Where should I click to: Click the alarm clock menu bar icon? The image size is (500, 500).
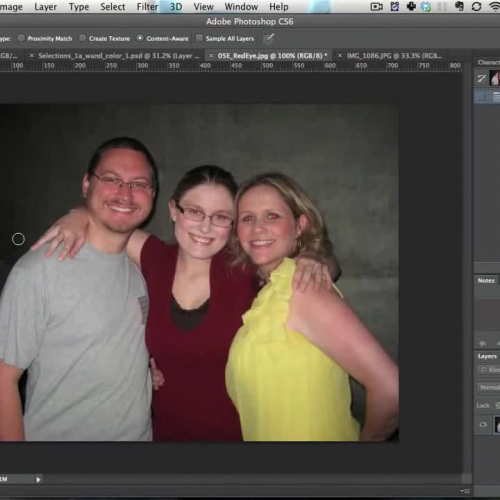[395, 7]
